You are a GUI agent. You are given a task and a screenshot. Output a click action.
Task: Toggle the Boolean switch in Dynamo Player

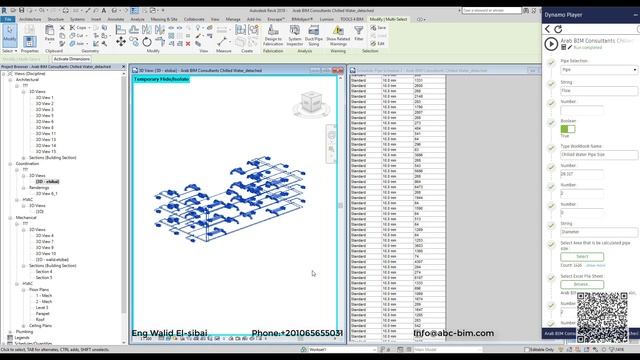point(568,129)
